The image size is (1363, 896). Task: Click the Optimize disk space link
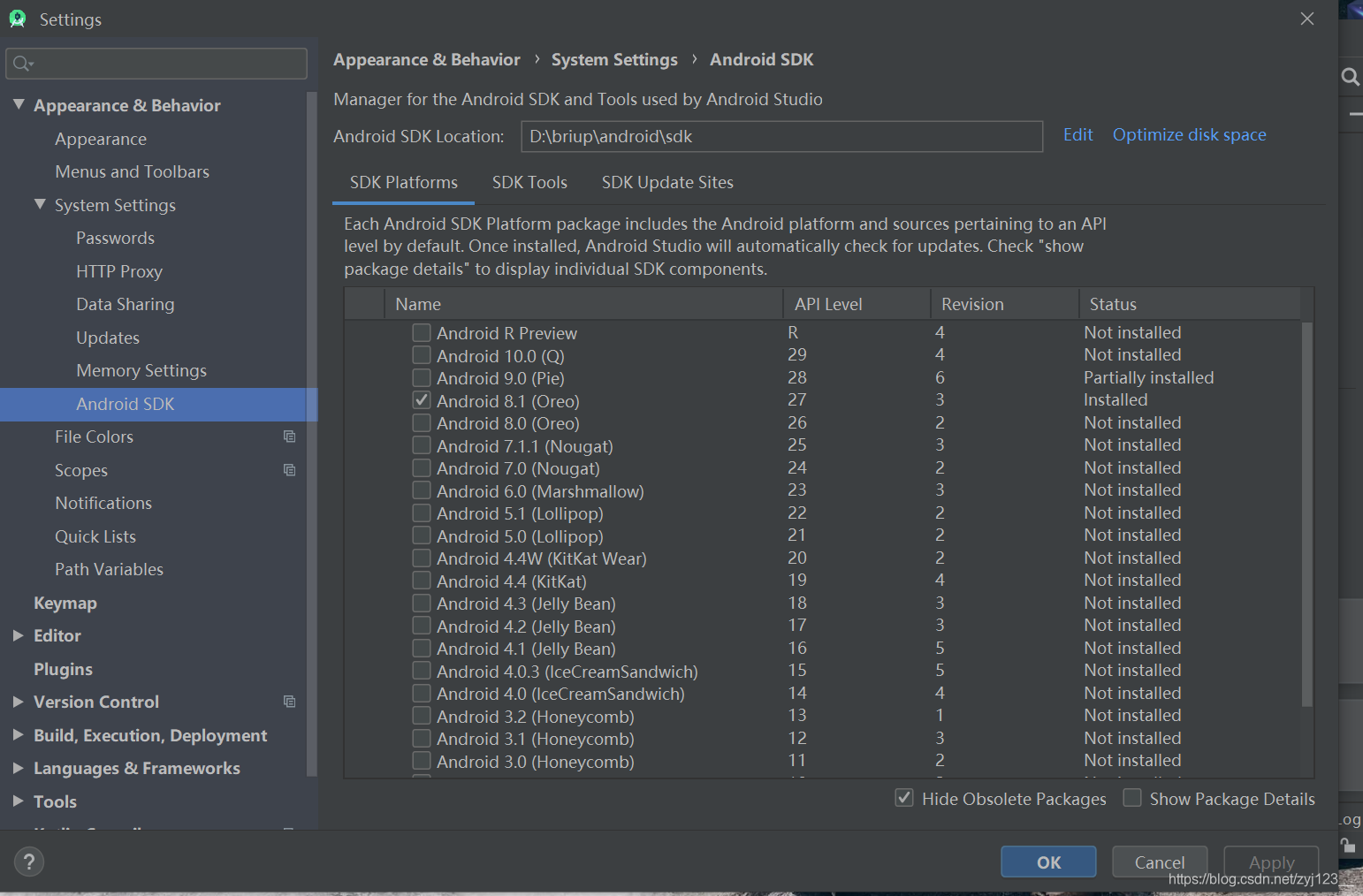click(x=1190, y=134)
